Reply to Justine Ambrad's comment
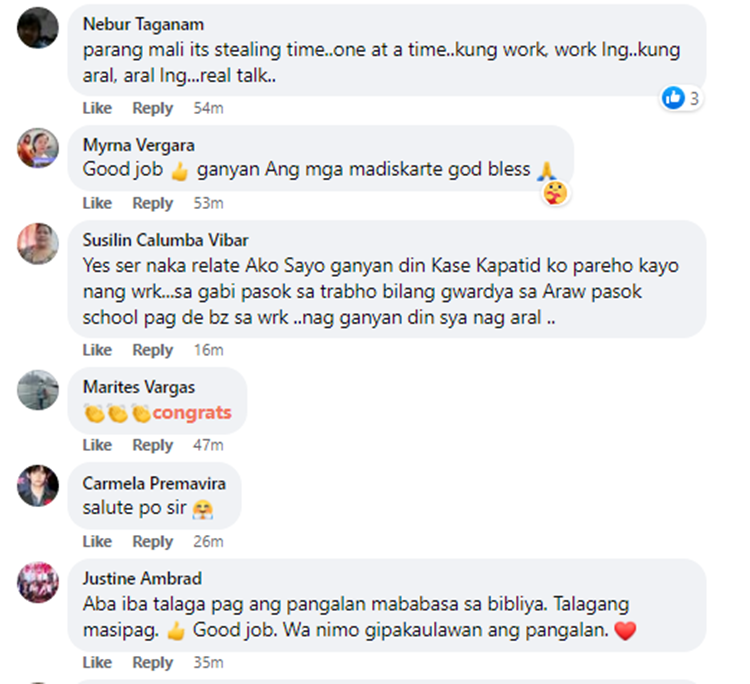This screenshot has width=750, height=684. pyautogui.click(x=153, y=662)
